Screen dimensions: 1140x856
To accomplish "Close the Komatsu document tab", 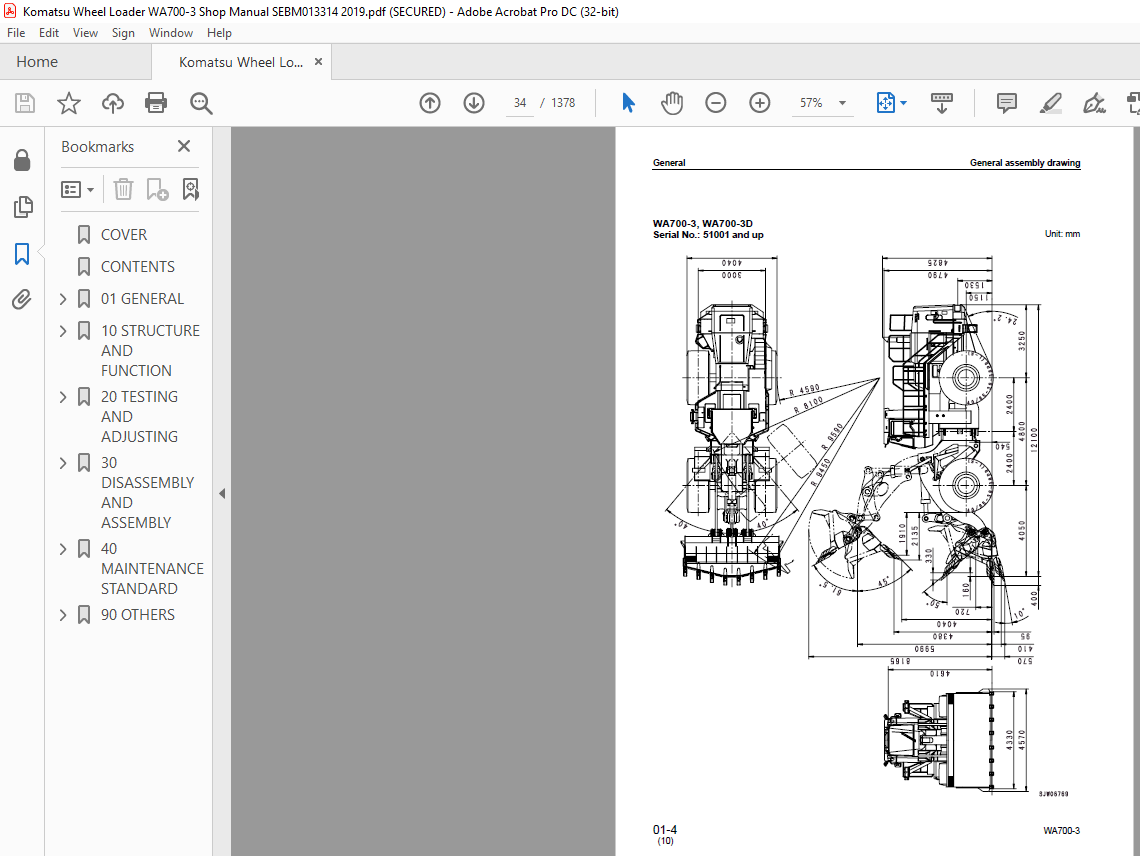I will [318, 62].
